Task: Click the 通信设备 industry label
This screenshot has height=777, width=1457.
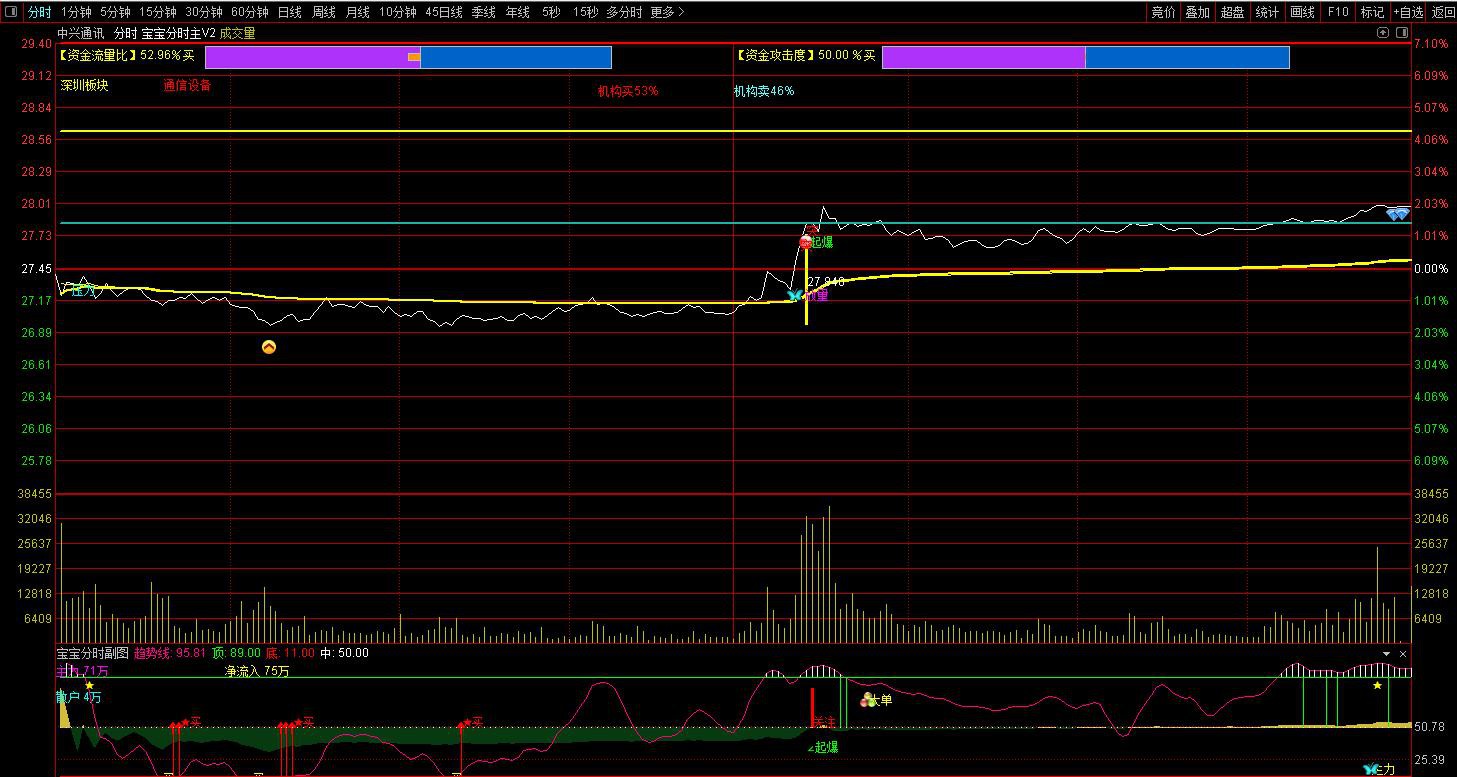Action: coord(187,85)
